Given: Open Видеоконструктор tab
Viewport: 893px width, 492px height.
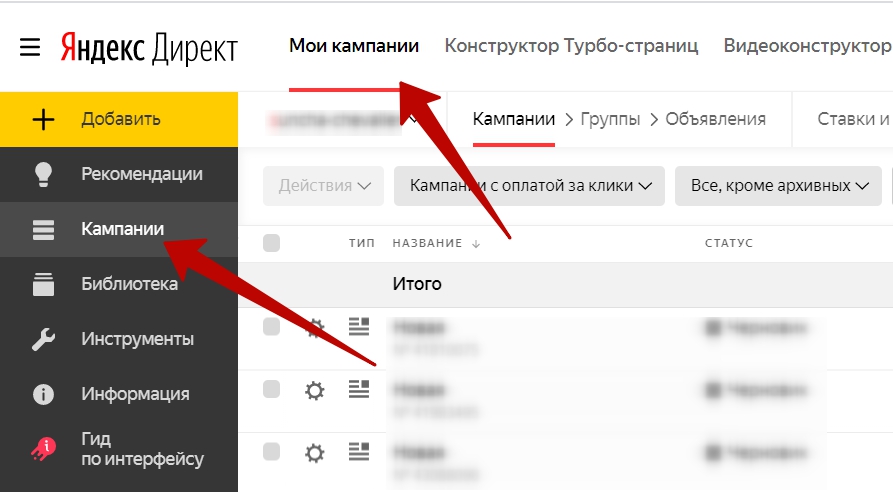Looking at the screenshot, I should [x=808, y=46].
